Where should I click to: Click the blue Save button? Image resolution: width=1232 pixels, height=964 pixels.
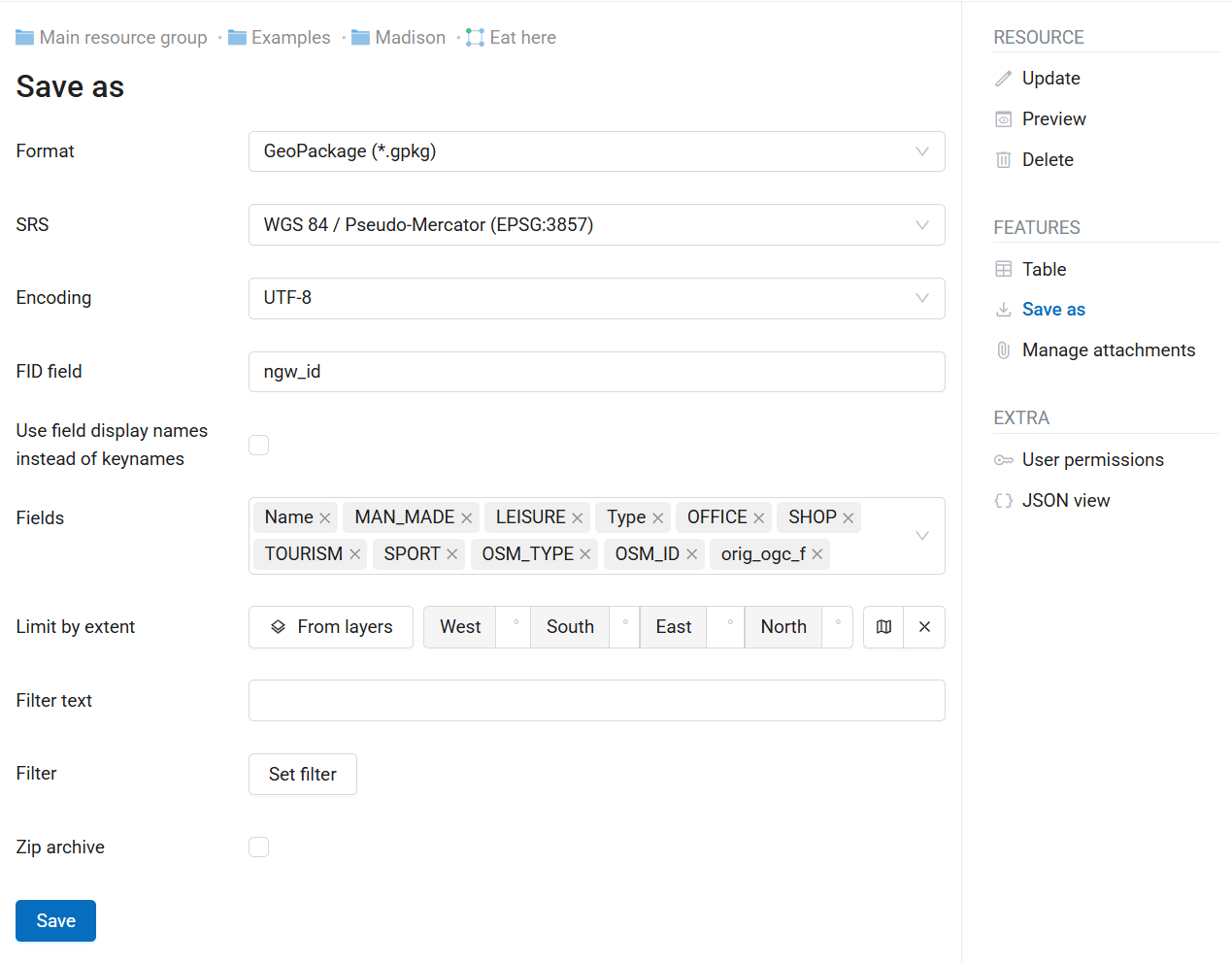tap(55, 920)
